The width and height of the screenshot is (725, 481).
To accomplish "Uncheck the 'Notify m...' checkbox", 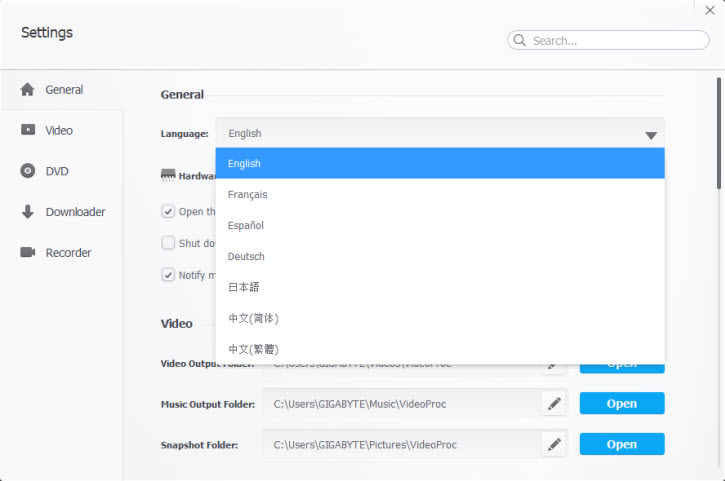I will tap(168, 275).
